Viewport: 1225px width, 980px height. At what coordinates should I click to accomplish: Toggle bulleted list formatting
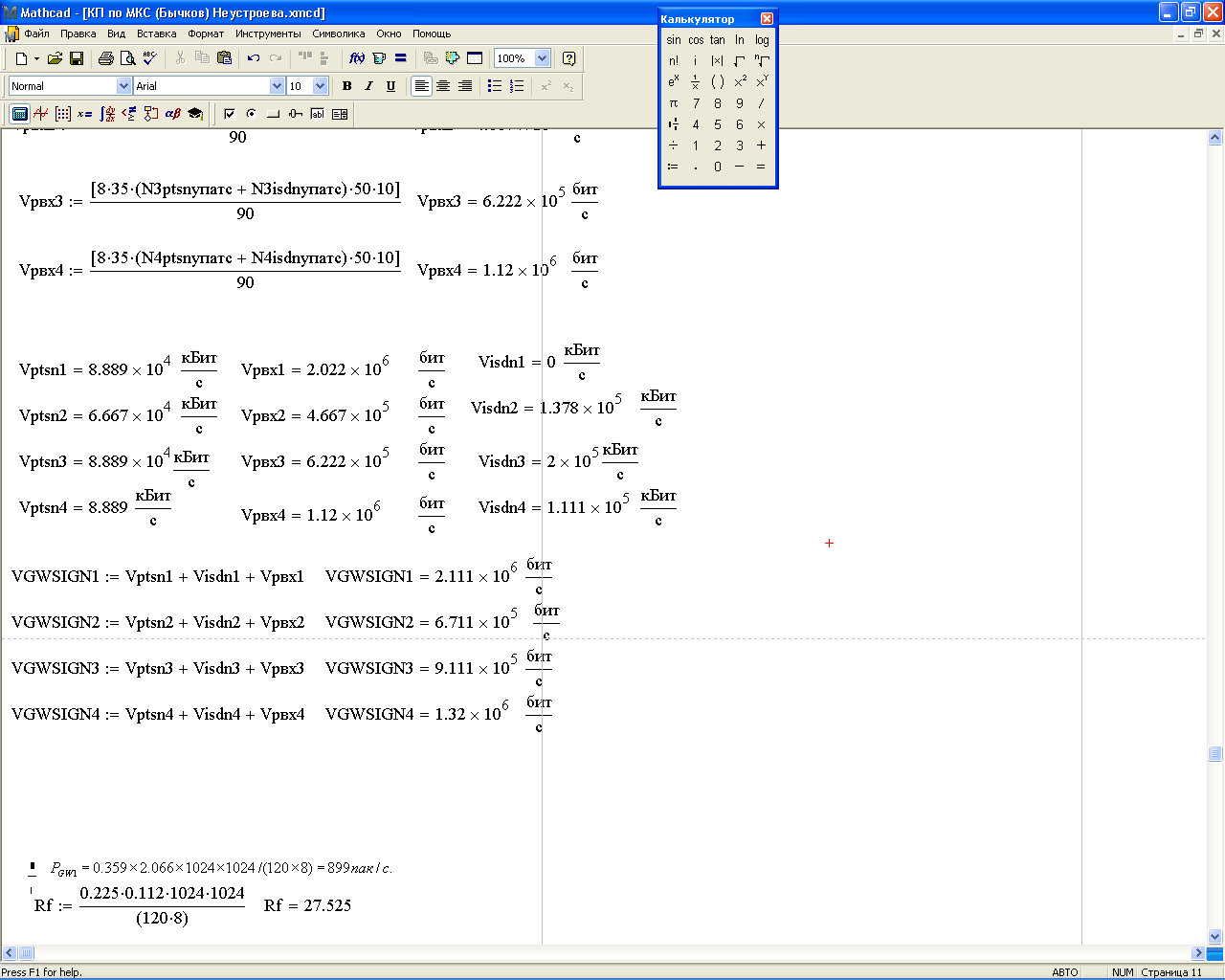point(495,86)
